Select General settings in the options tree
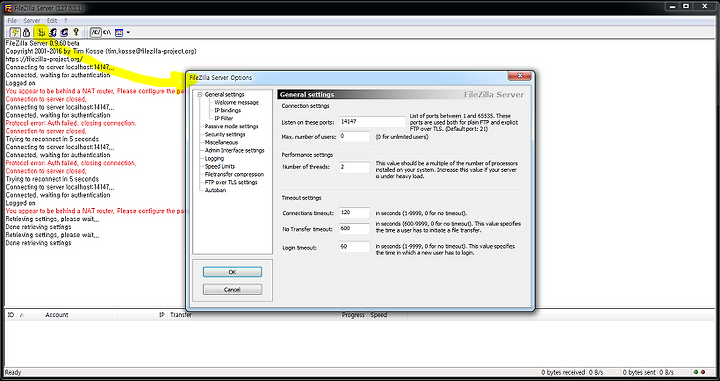Image resolution: width=720 pixels, height=381 pixels. click(x=225, y=95)
